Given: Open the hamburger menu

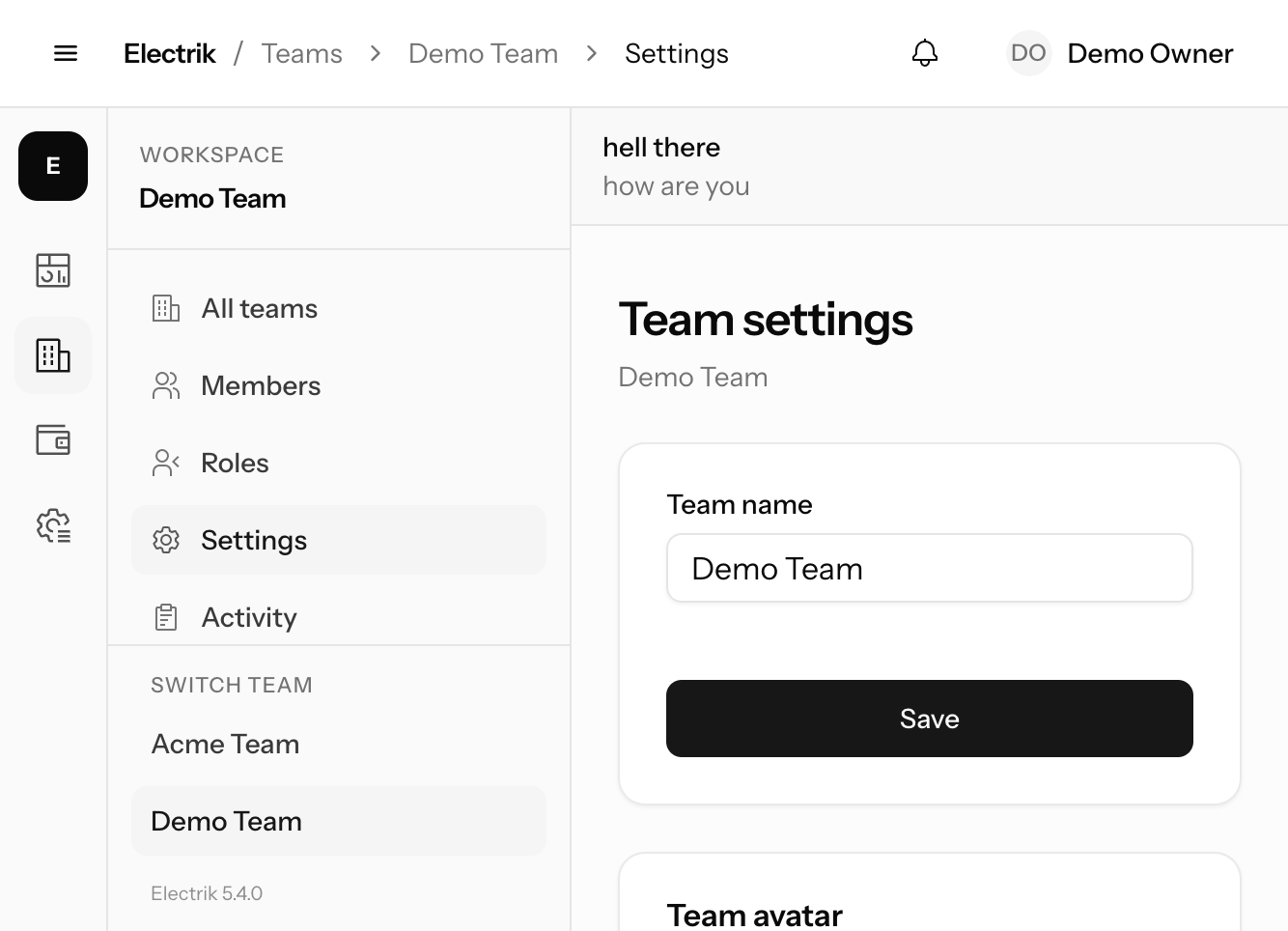Looking at the screenshot, I should [x=66, y=53].
